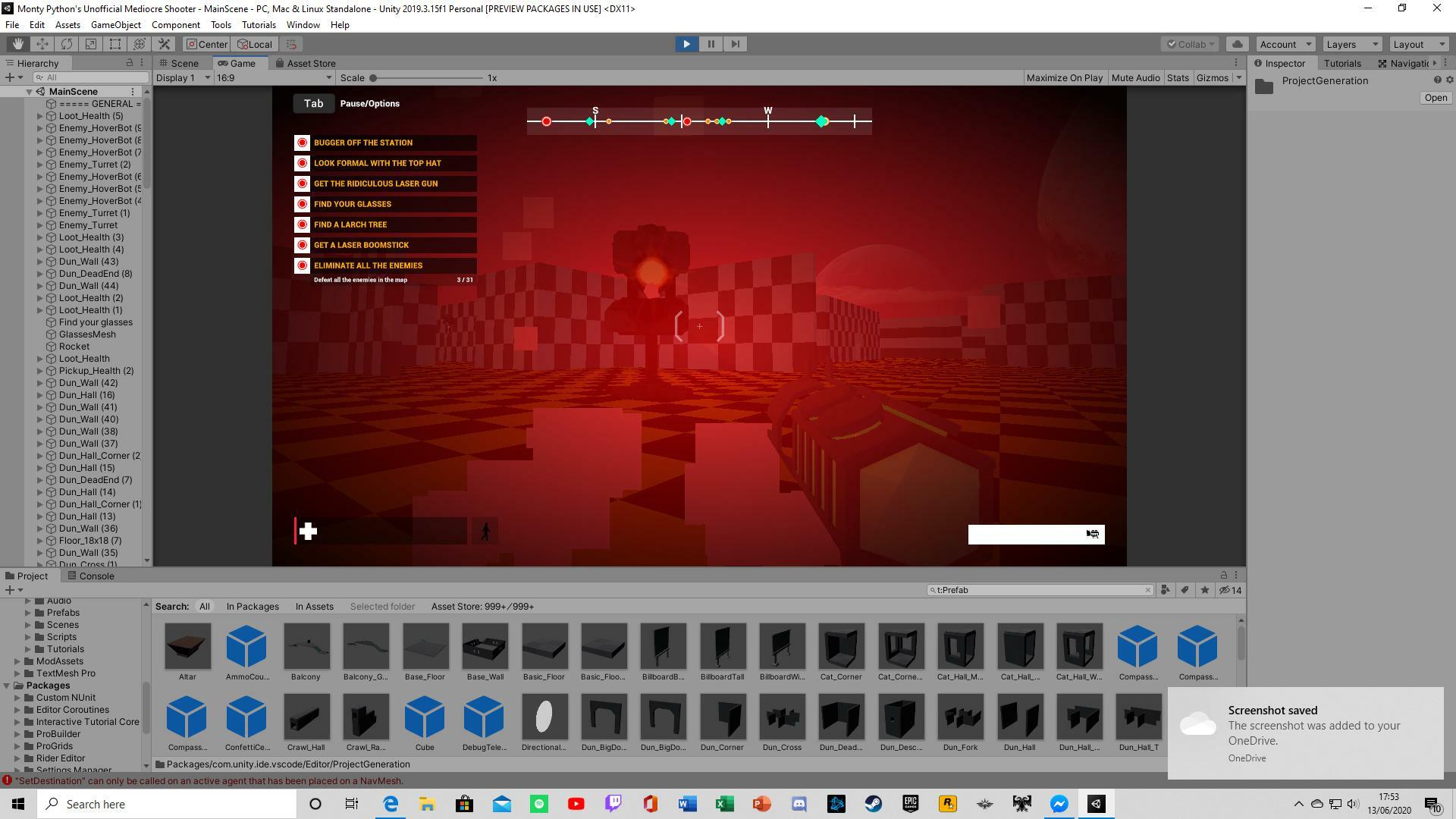
Task: Toggle the Hierarchy panel lock
Action: (x=129, y=63)
